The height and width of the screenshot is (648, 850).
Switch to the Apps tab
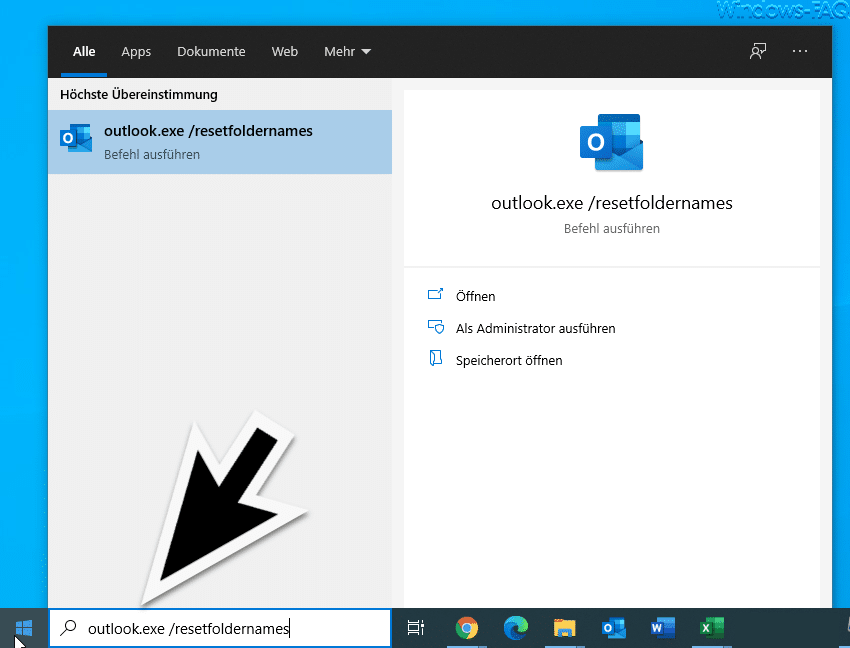(x=136, y=52)
